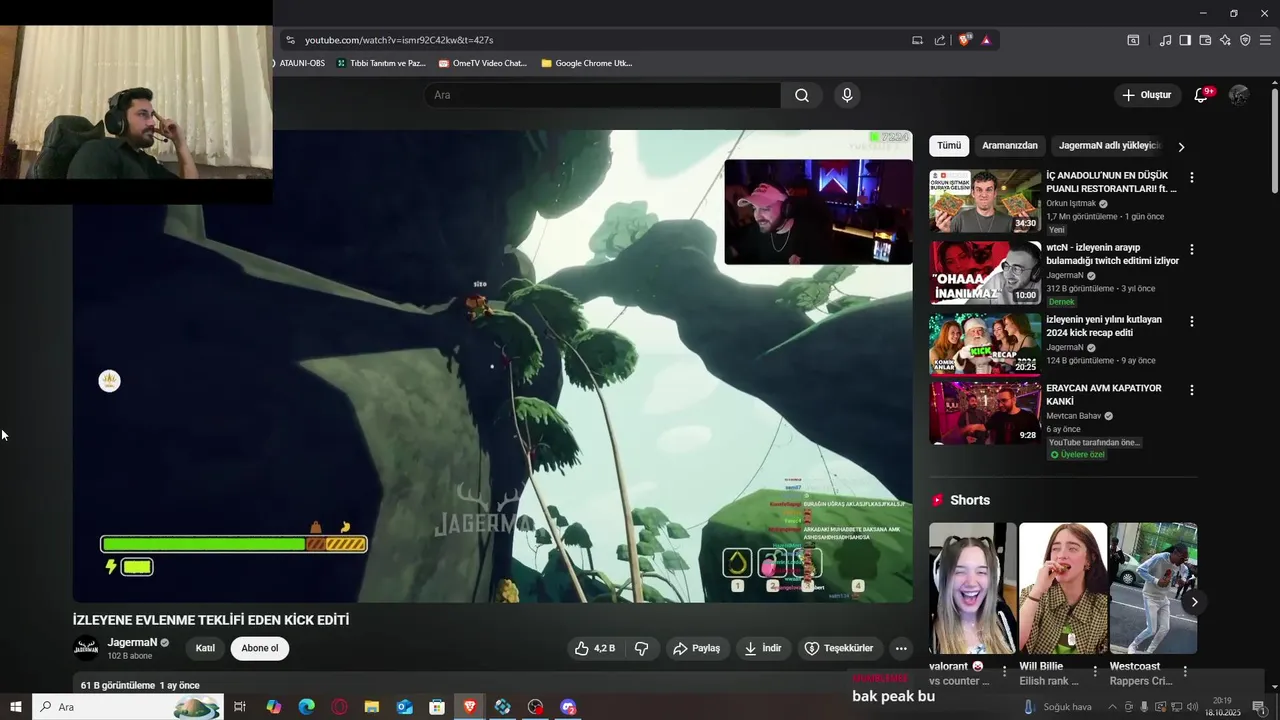
Task: Open the browser hamburger main menu
Action: coord(1265,40)
